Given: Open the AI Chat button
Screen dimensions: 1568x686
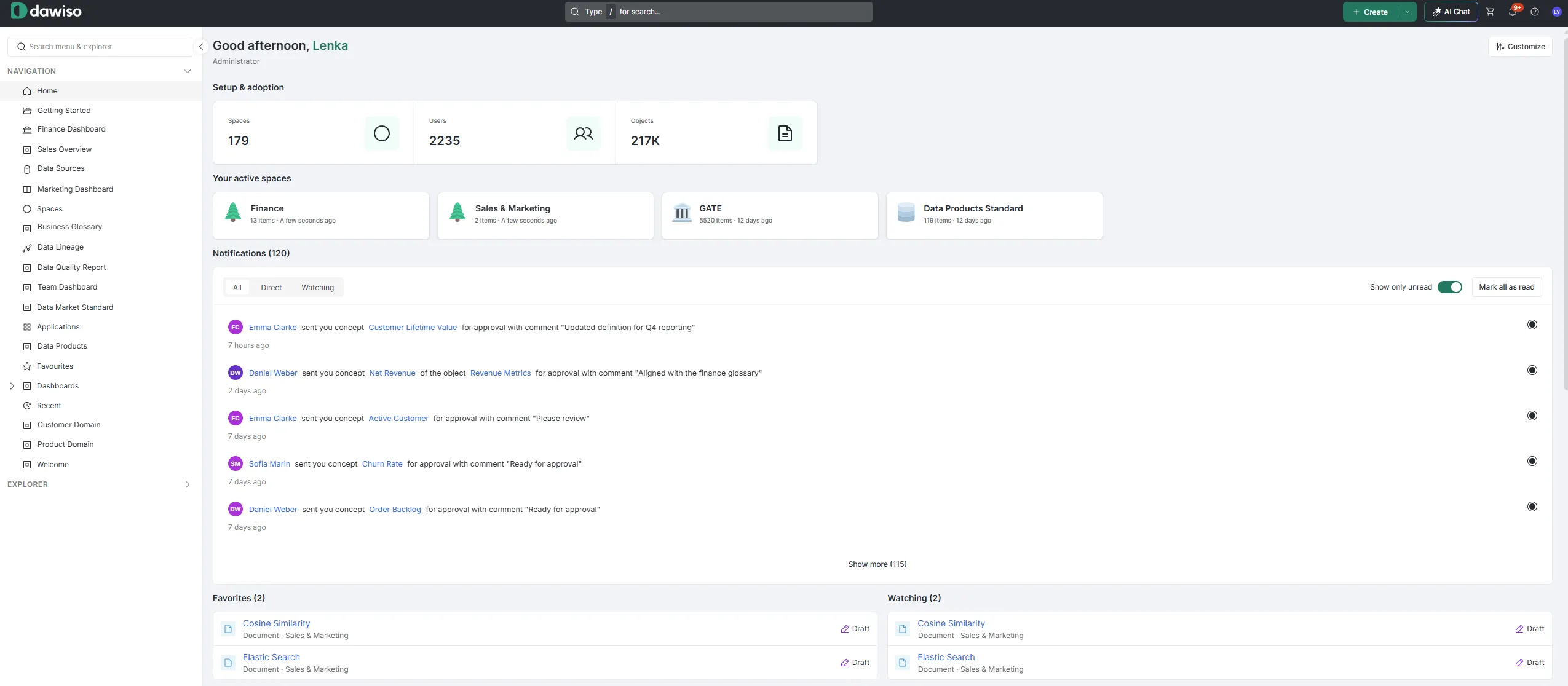Looking at the screenshot, I should coord(1451,12).
